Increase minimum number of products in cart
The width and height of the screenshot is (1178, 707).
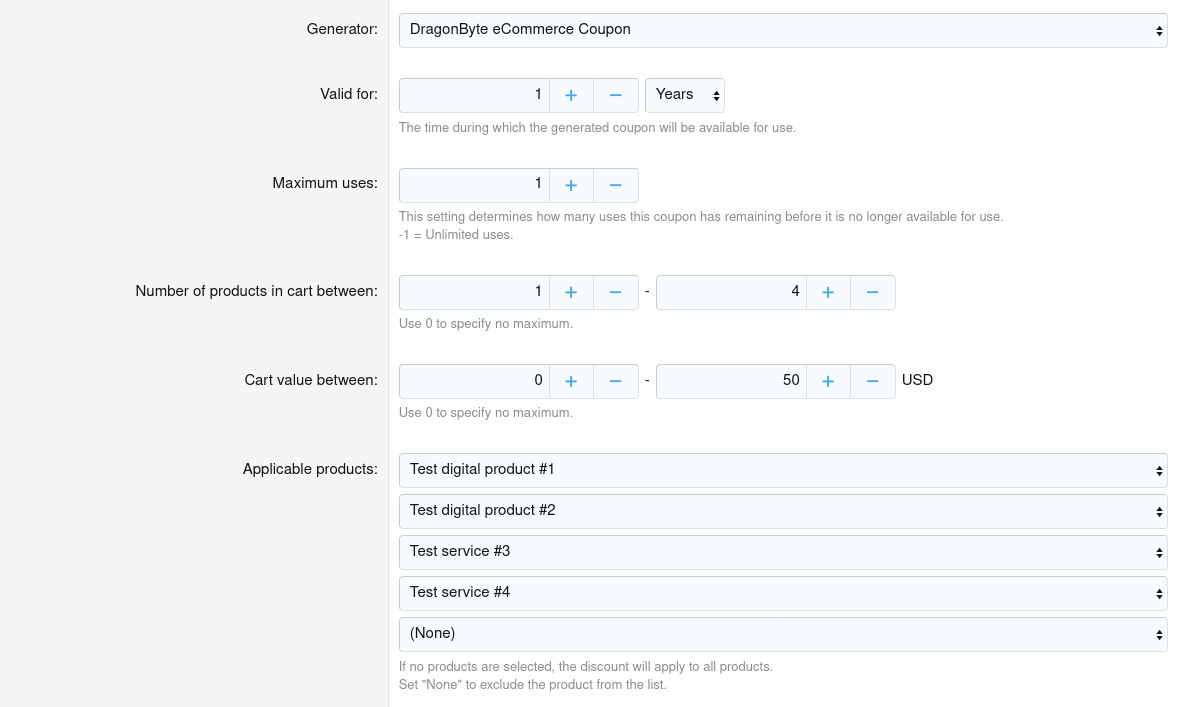click(571, 293)
